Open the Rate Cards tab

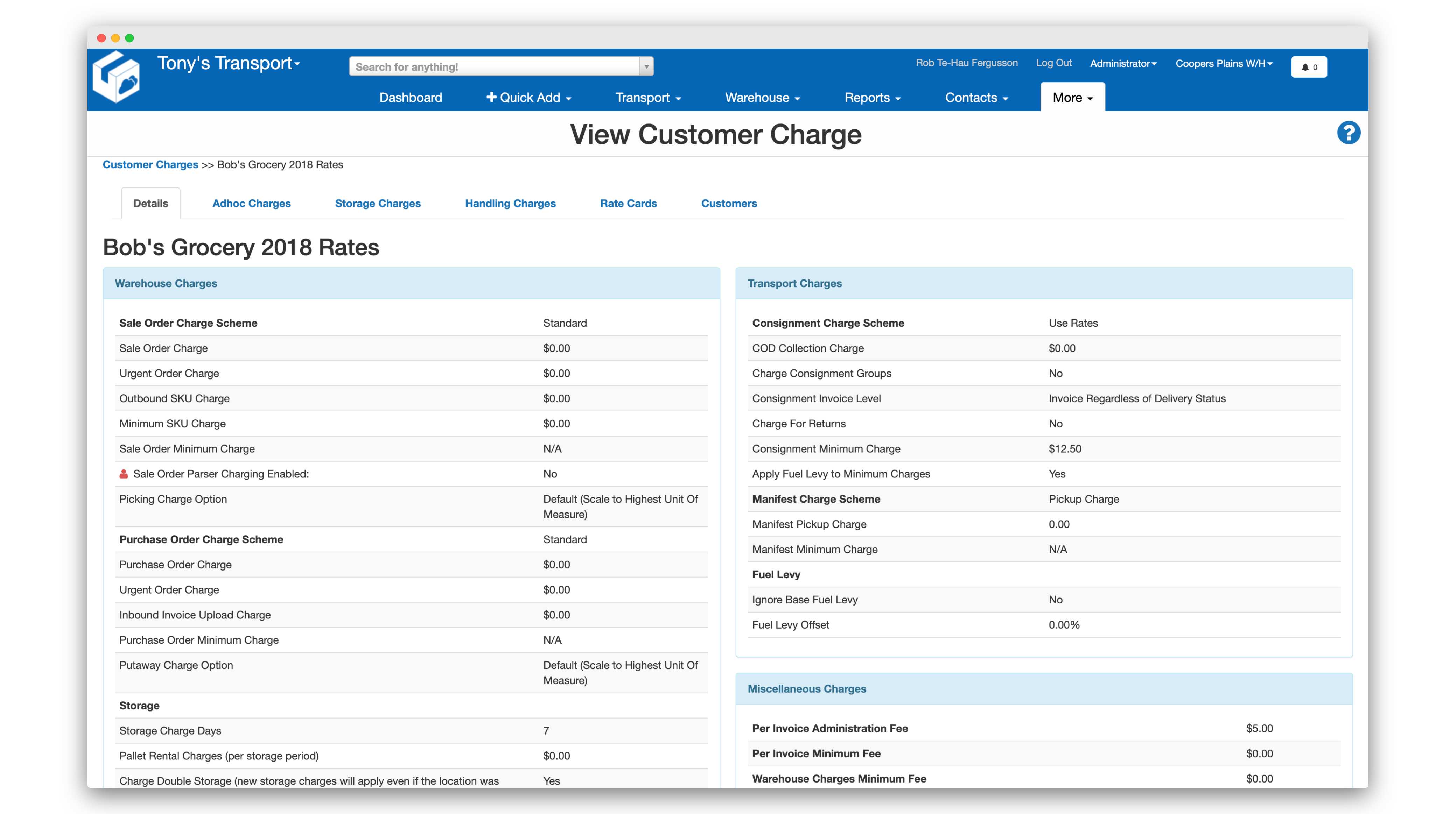(x=628, y=203)
